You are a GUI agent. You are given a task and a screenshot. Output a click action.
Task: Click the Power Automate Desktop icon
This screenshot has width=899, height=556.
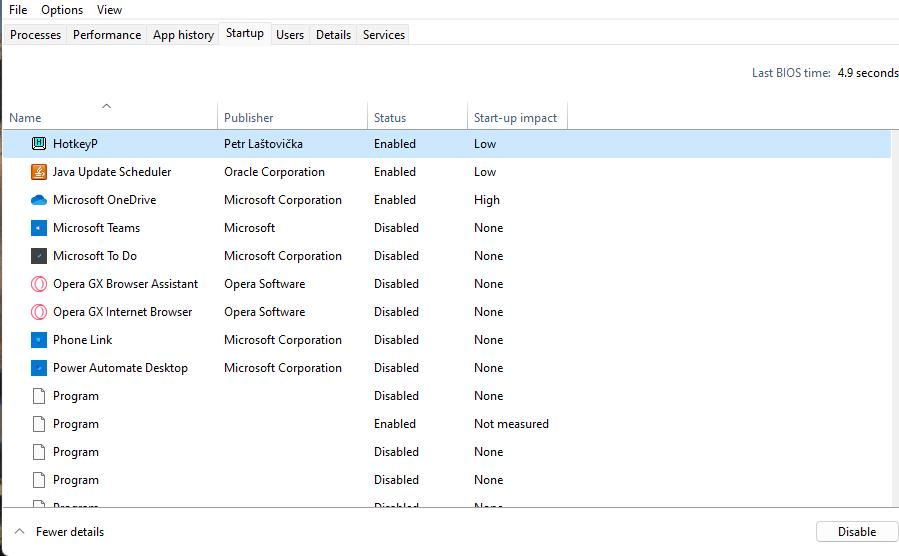tap(39, 368)
